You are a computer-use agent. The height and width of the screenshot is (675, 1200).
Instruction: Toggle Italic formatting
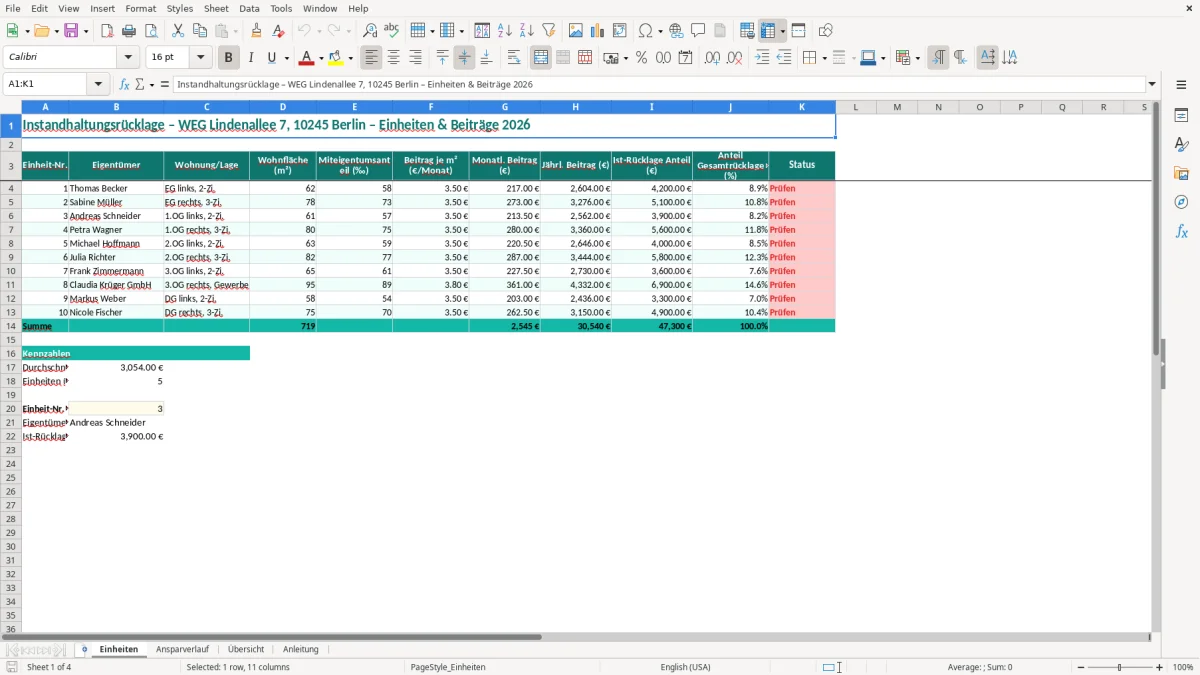(250, 58)
